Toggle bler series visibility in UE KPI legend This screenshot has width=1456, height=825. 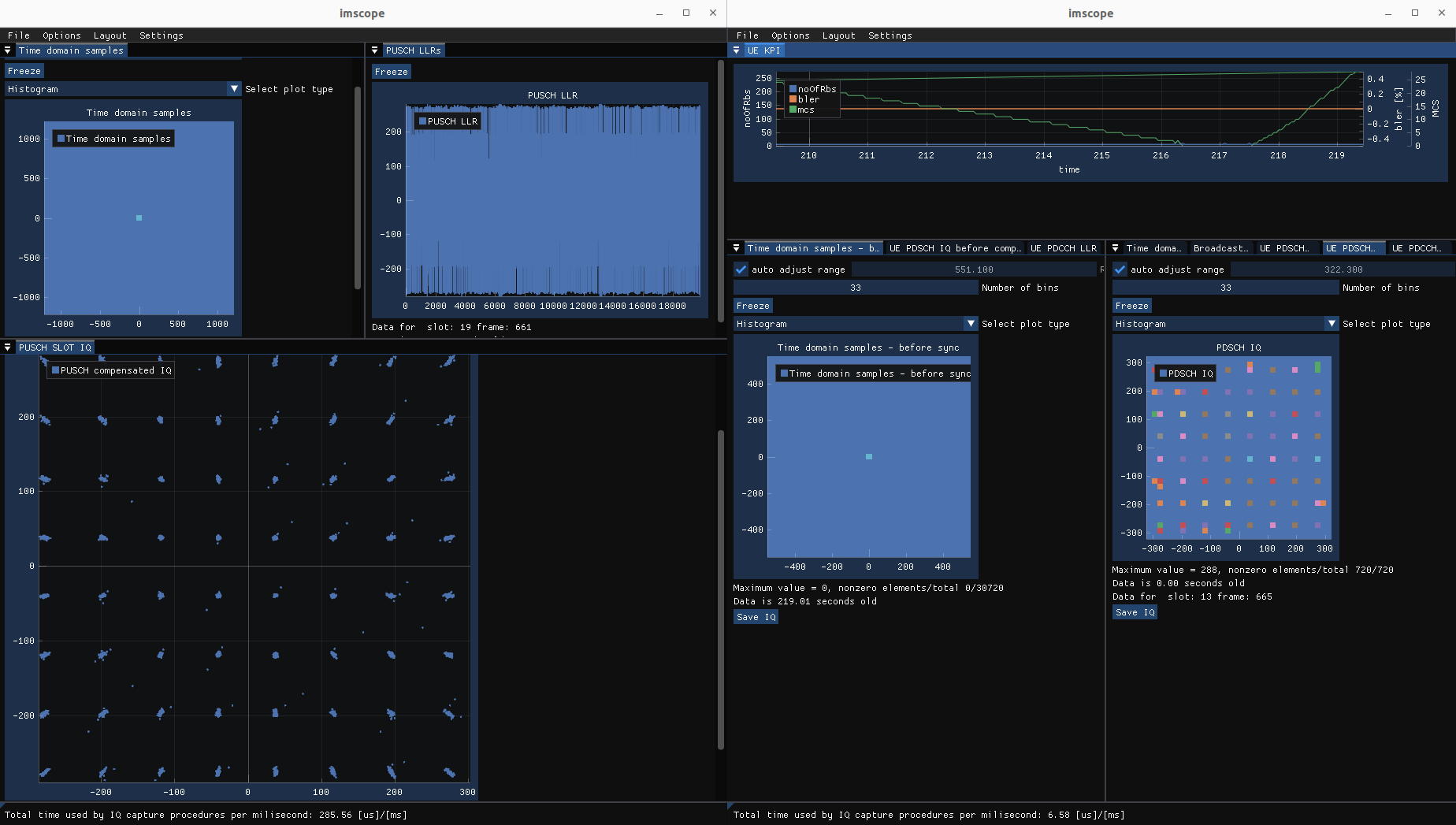click(792, 99)
